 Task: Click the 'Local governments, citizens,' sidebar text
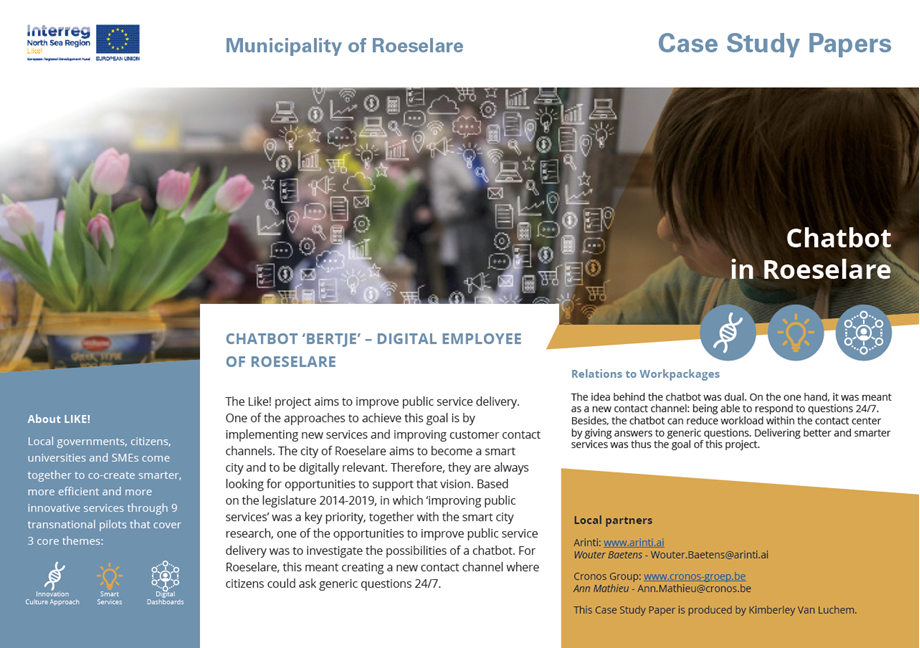pos(99,441)
